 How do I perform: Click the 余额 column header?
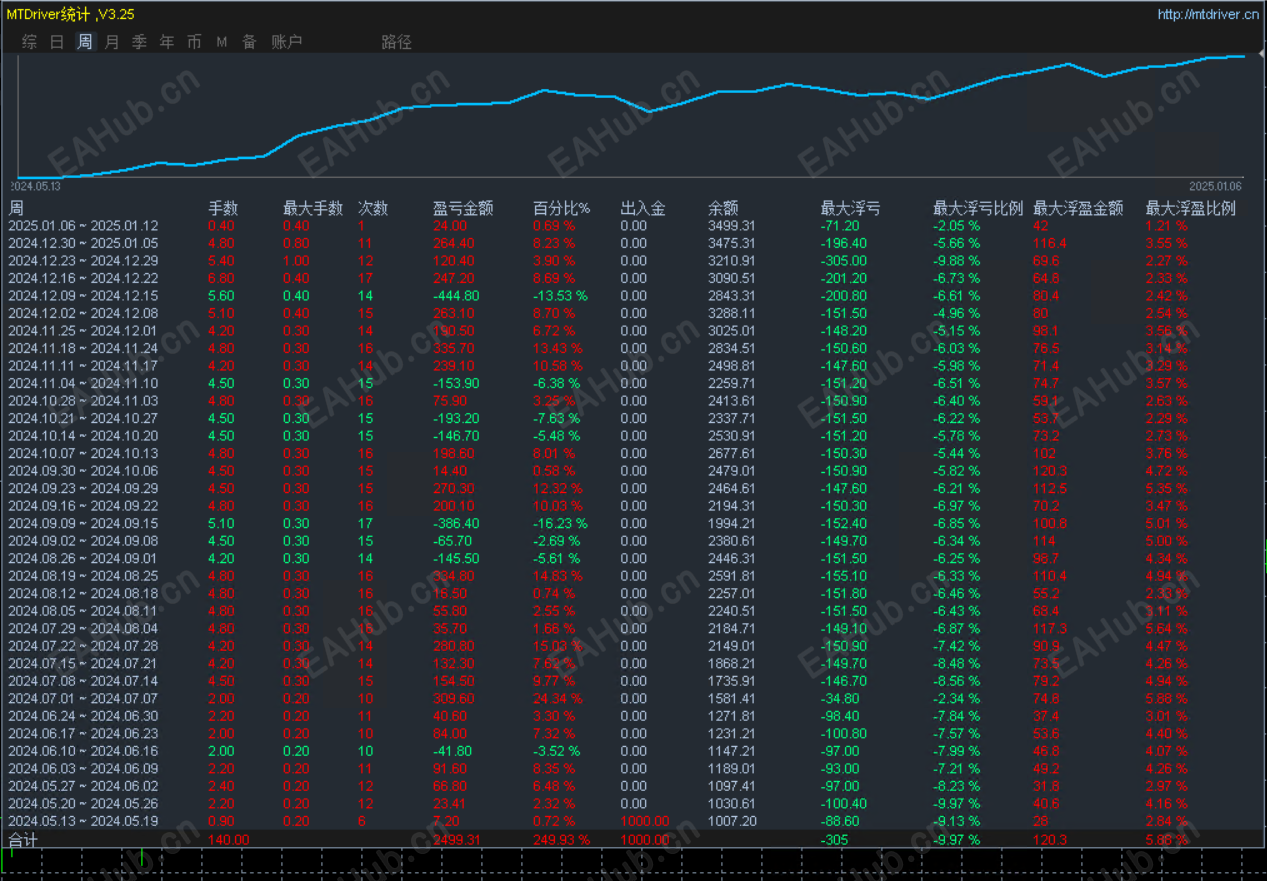point(722,208)
